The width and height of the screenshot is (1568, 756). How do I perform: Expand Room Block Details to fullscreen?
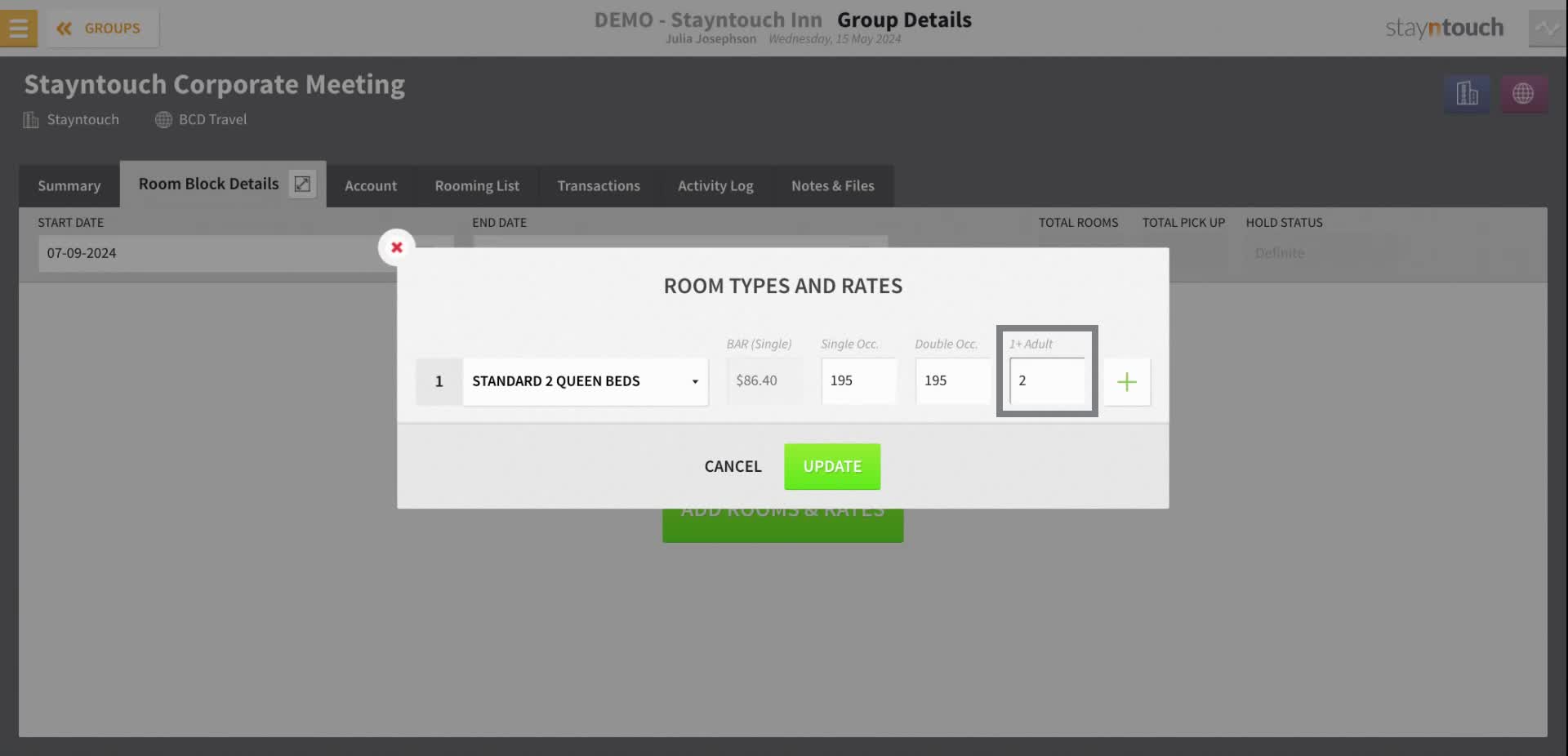[302, 184]
